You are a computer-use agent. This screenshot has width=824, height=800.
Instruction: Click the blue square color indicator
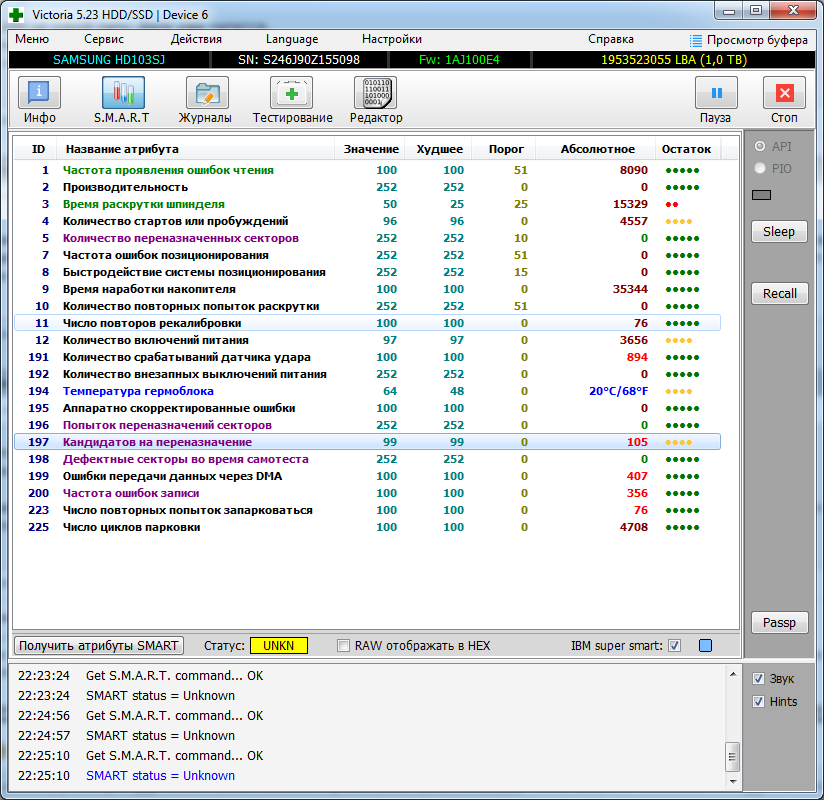coord(705,646)
